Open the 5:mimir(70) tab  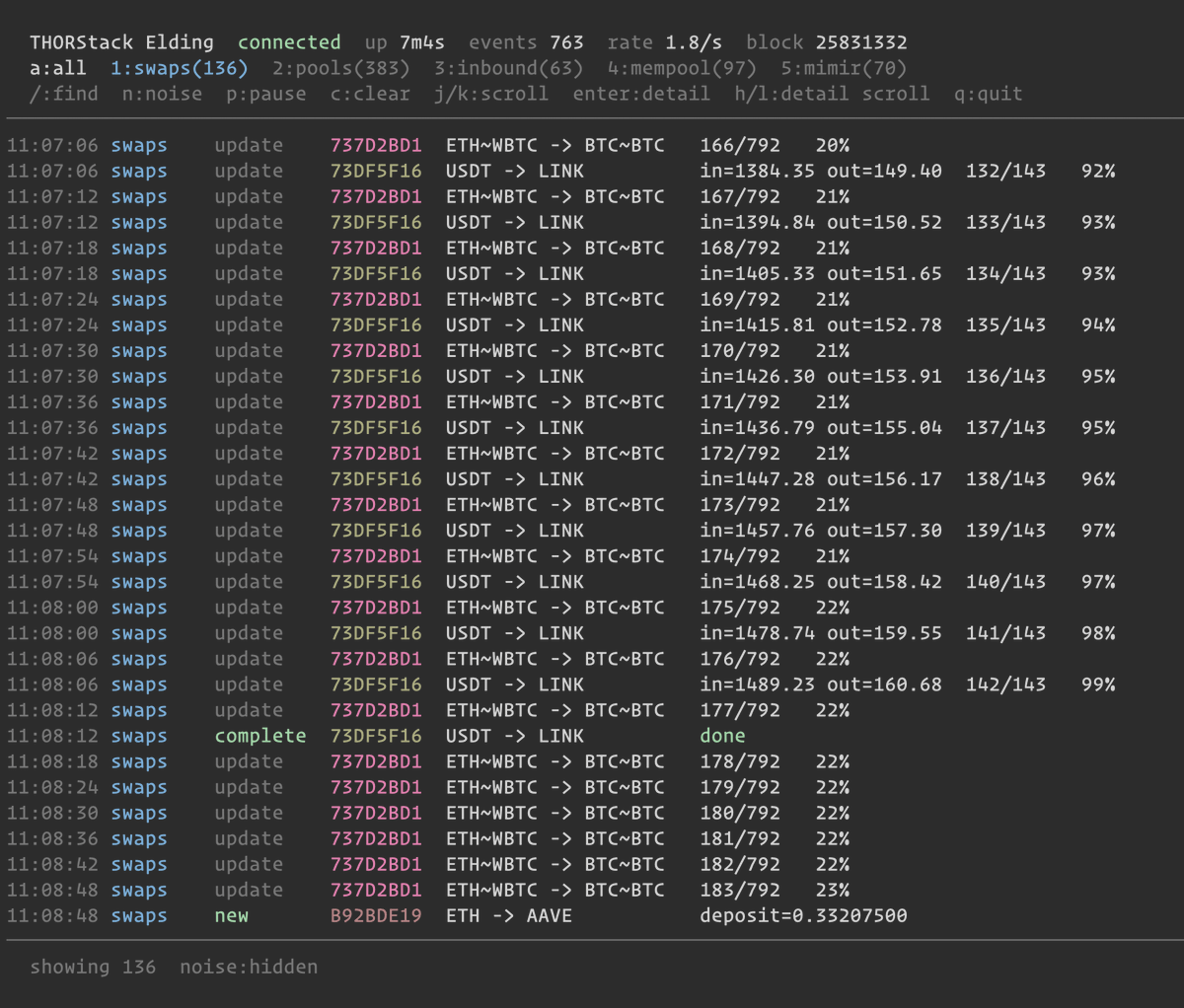[x=844, y=68]
